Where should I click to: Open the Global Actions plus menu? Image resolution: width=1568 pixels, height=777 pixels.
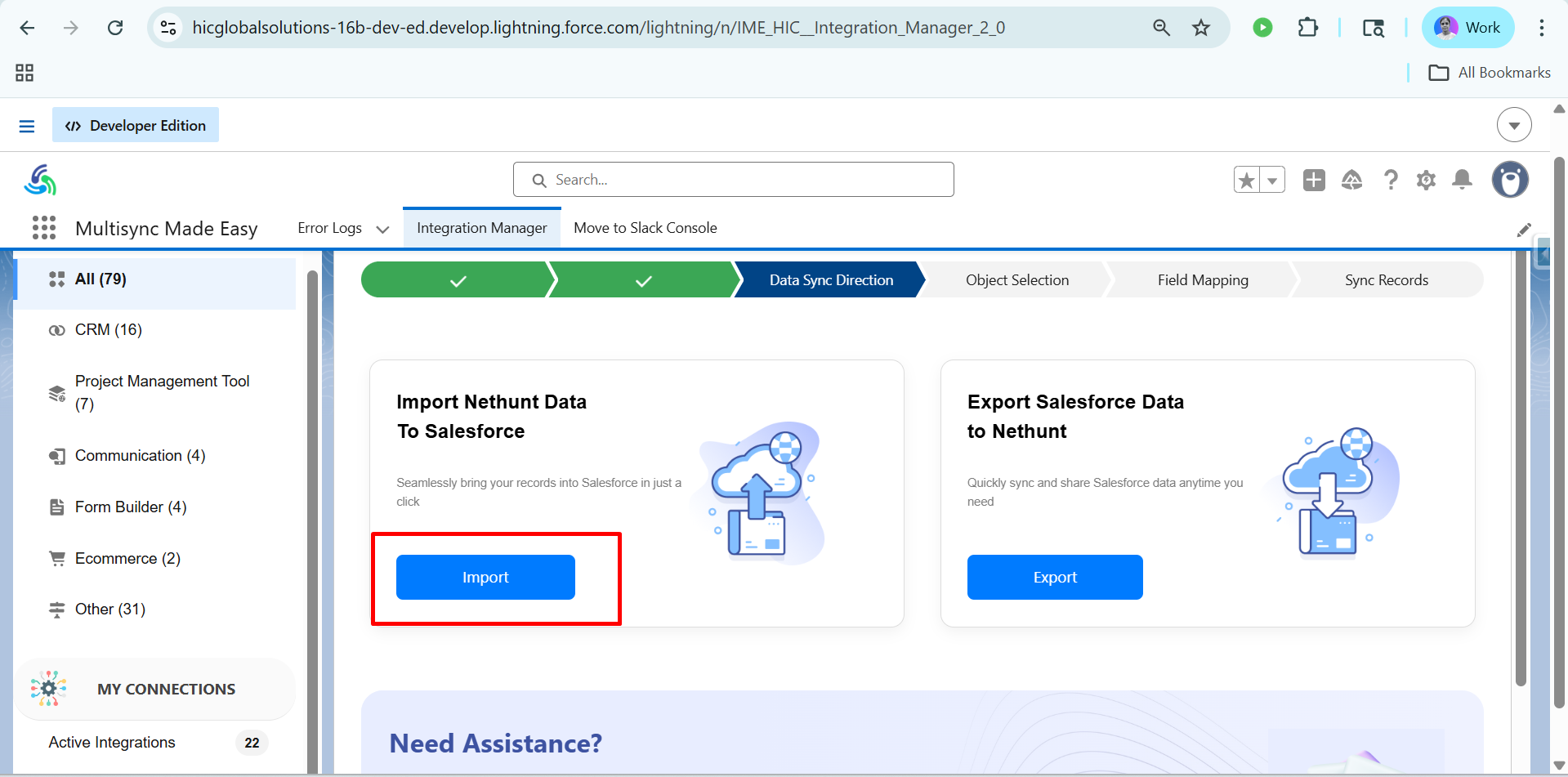tap(1314, 180)
